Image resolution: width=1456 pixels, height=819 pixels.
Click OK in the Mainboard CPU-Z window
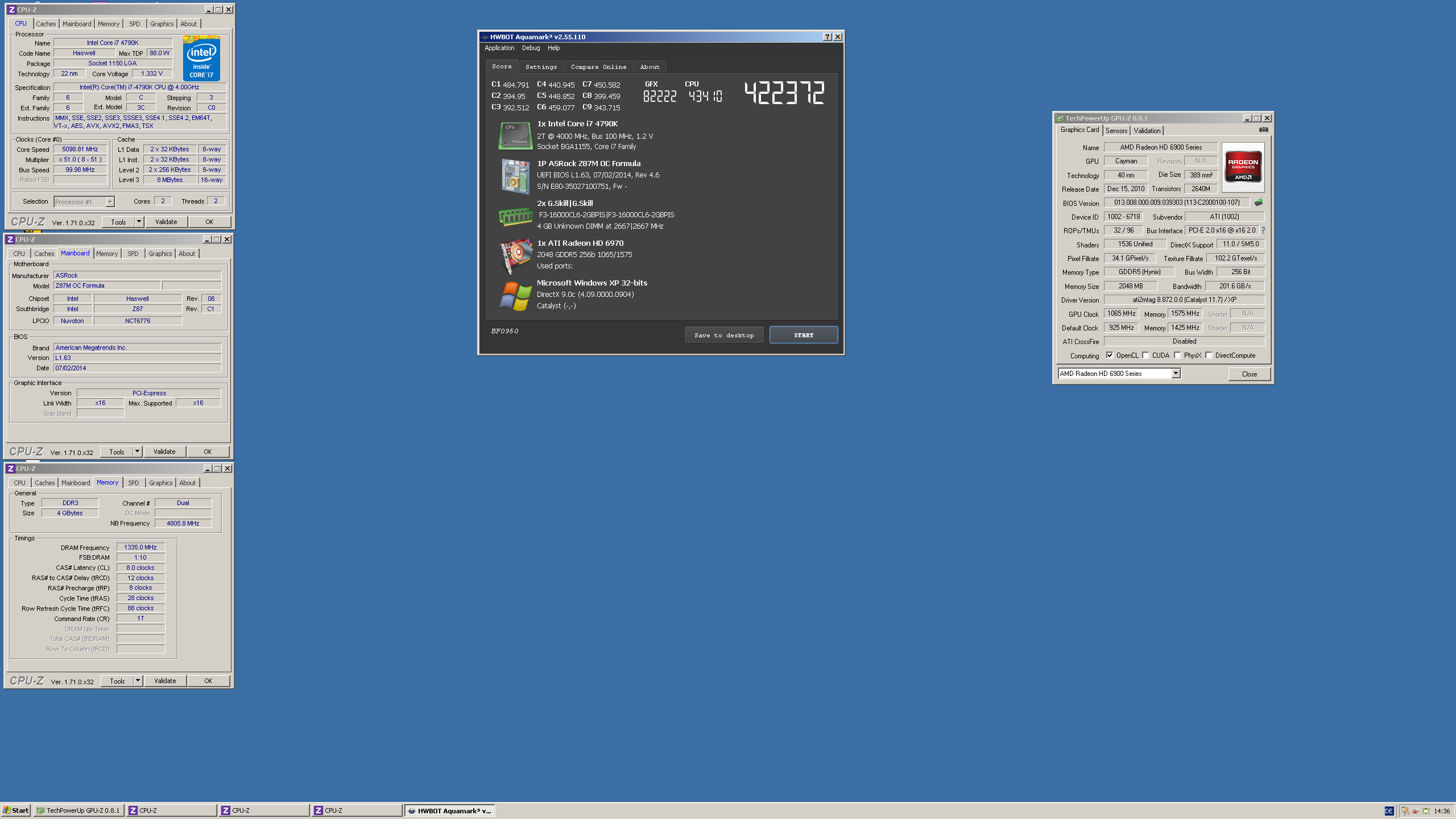[208, 452]
